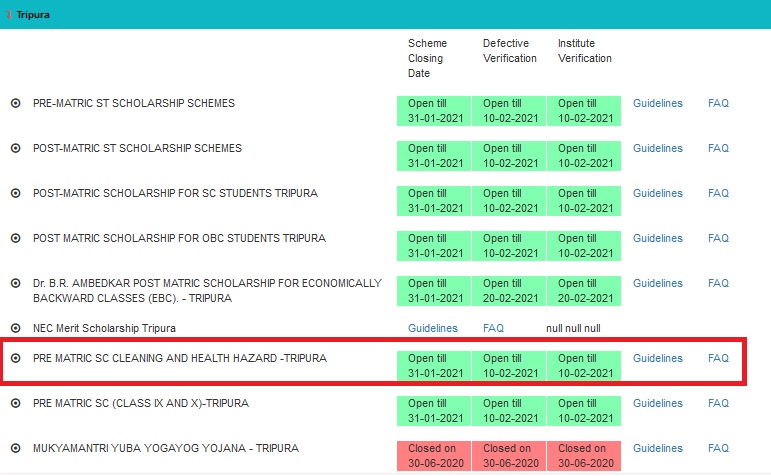Open FAQ for PRE MATRIC SC (CLASS IX AND X)

tap(718, 404)
